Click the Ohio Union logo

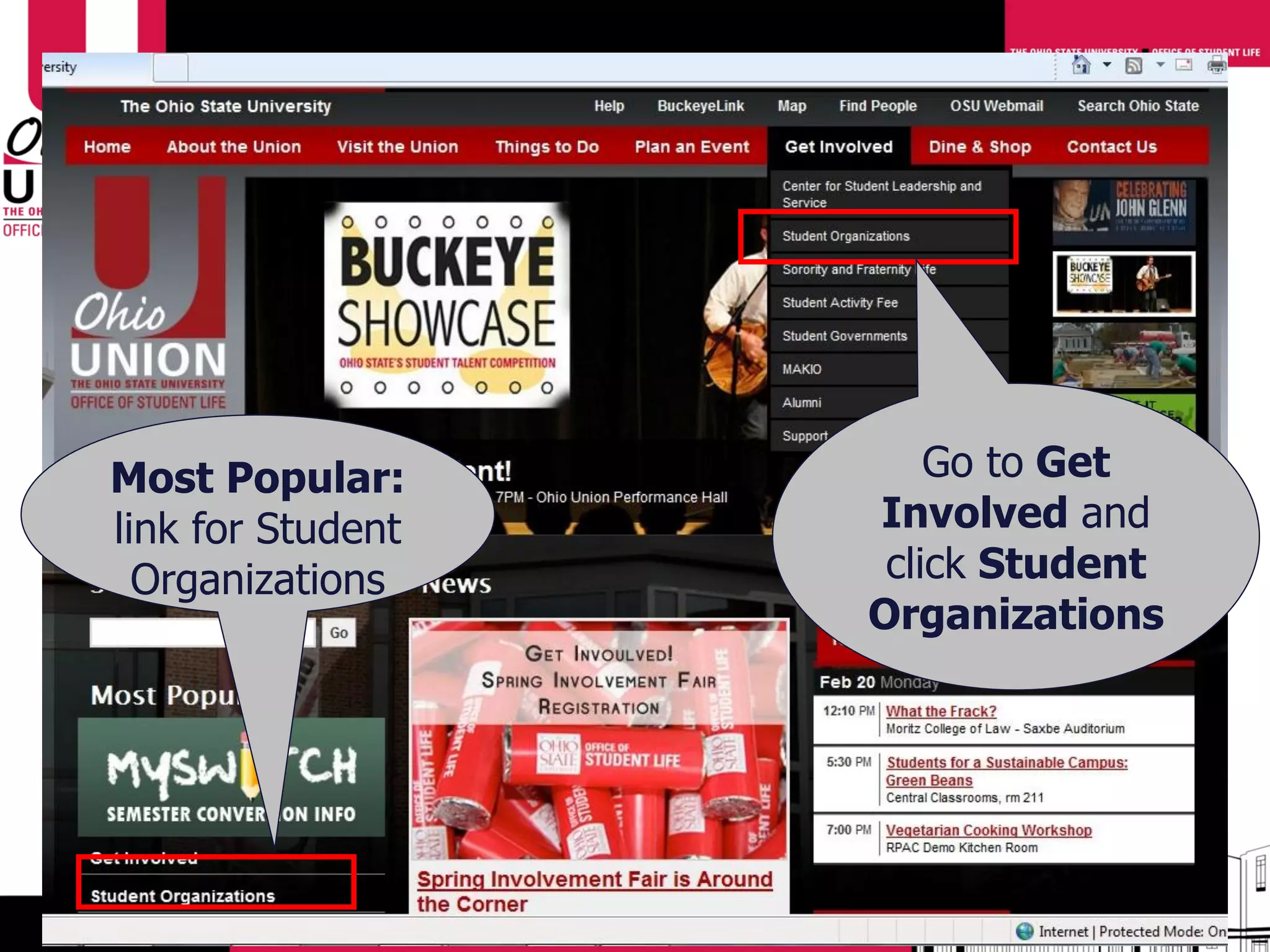pyautogui.click(x=148, y=293)
